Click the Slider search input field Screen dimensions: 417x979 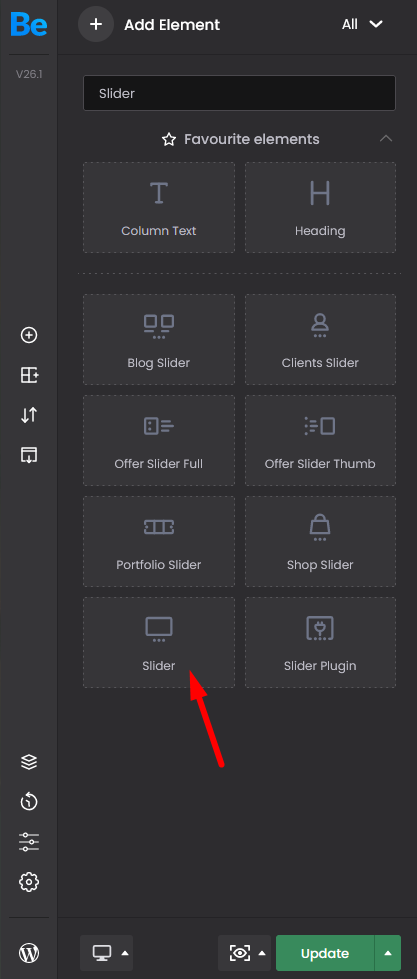239,94
